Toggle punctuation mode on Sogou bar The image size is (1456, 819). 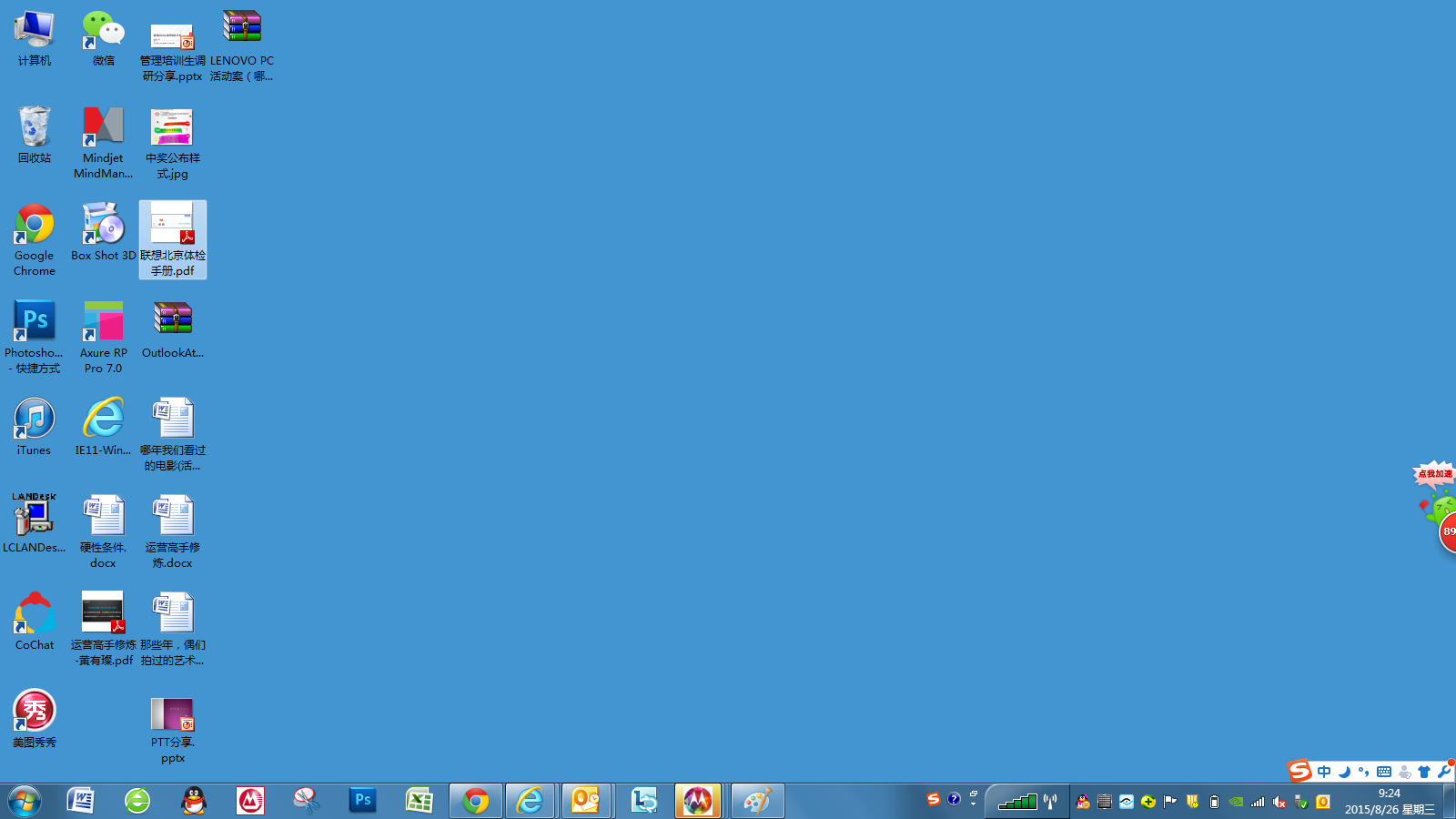point(1363,772)
